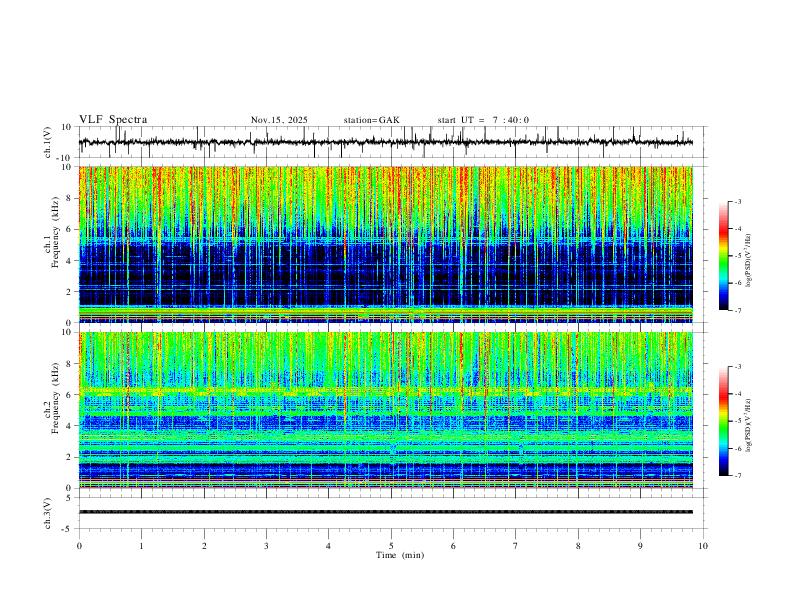792x612 pixels.
Task: Click the "VLF Spectra" plot title
Action: click(x=113, y=120)
